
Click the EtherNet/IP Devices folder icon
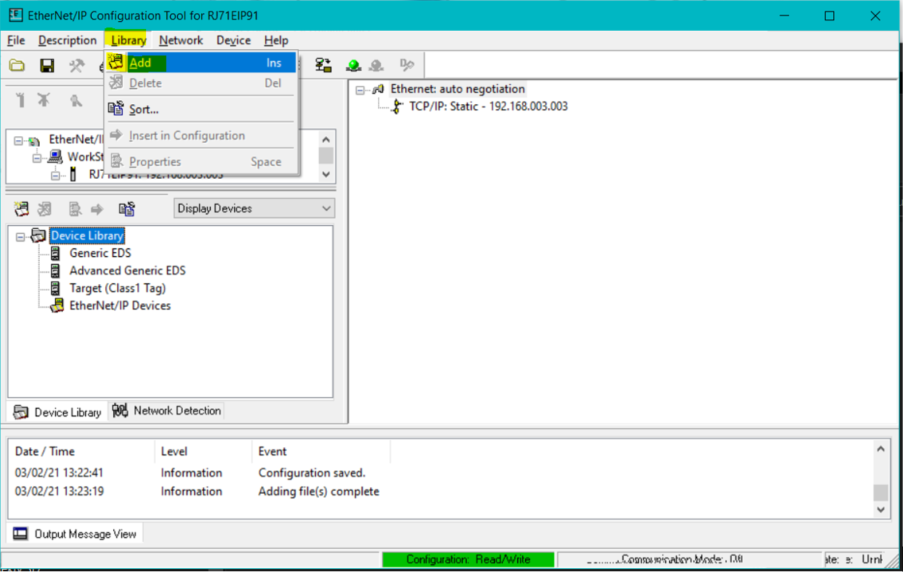click(x=57, y=305)
